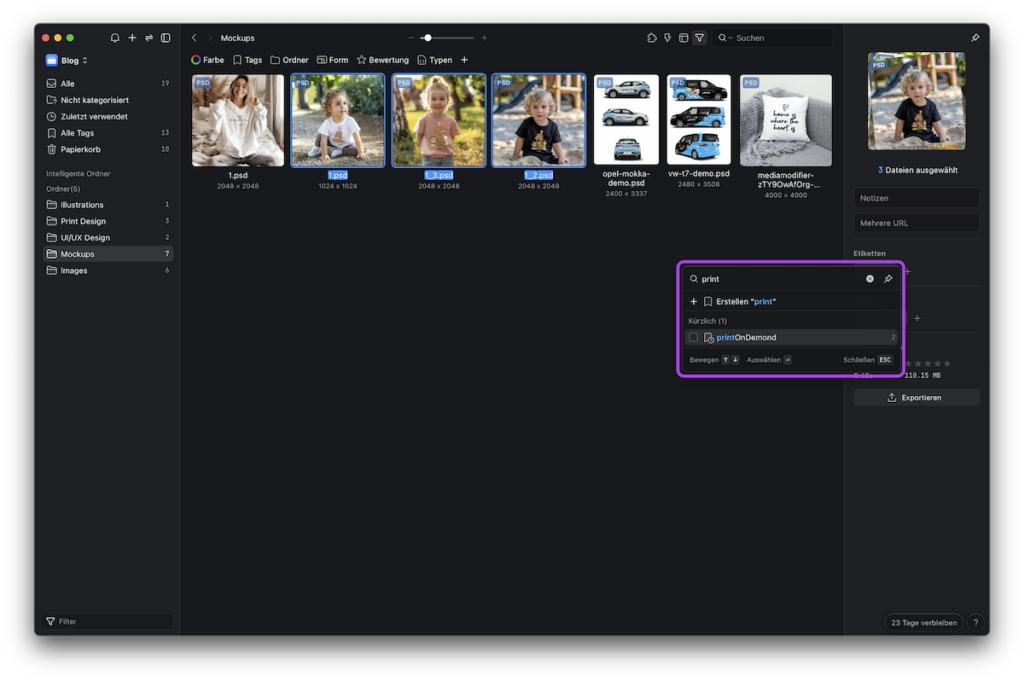The height and width of the screenshot is (681, 1024).
Task: Open the Bewertung rating filter
Action: (x=383, y=60)
